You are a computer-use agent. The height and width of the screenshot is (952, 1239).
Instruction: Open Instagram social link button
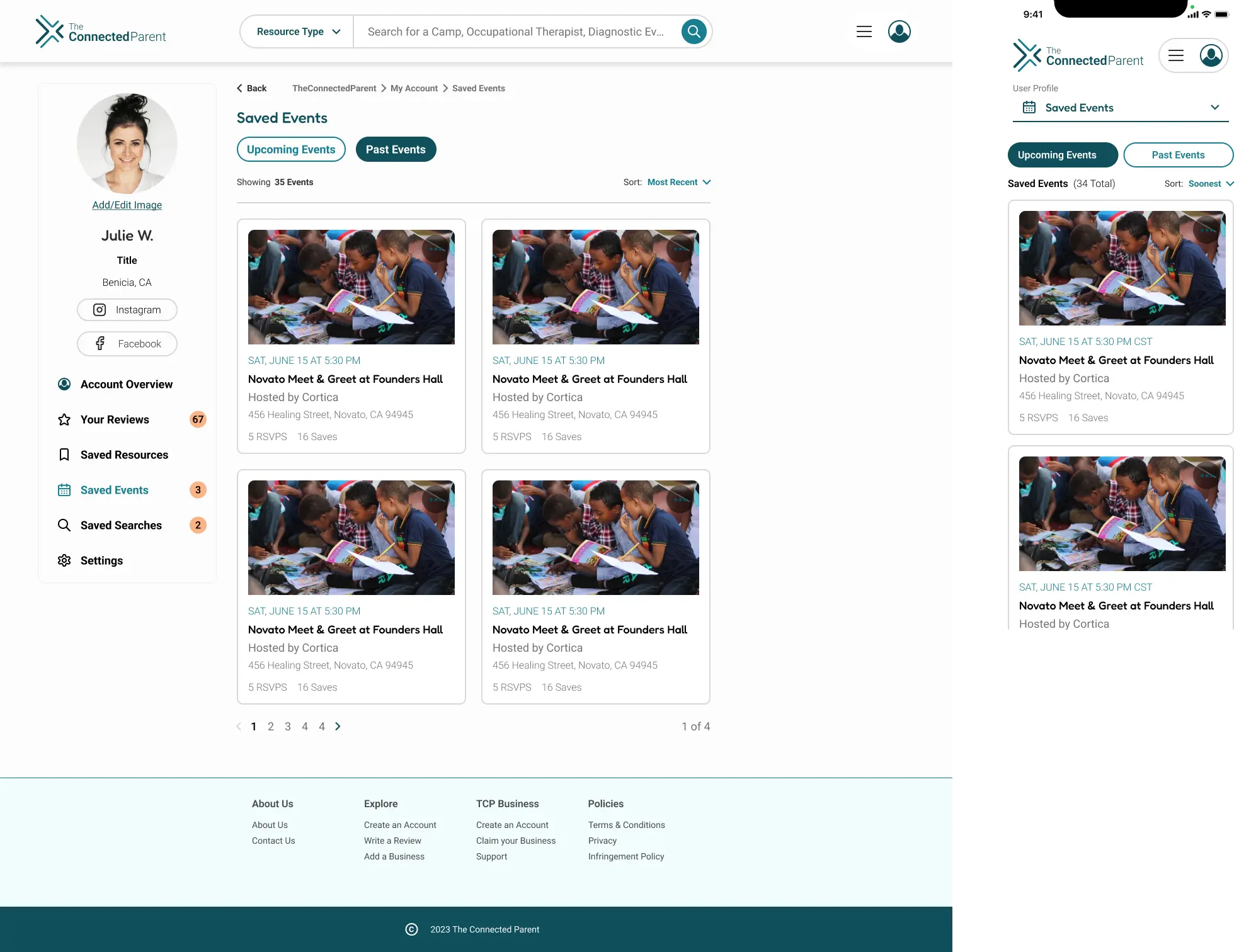(x=127, y=310)
